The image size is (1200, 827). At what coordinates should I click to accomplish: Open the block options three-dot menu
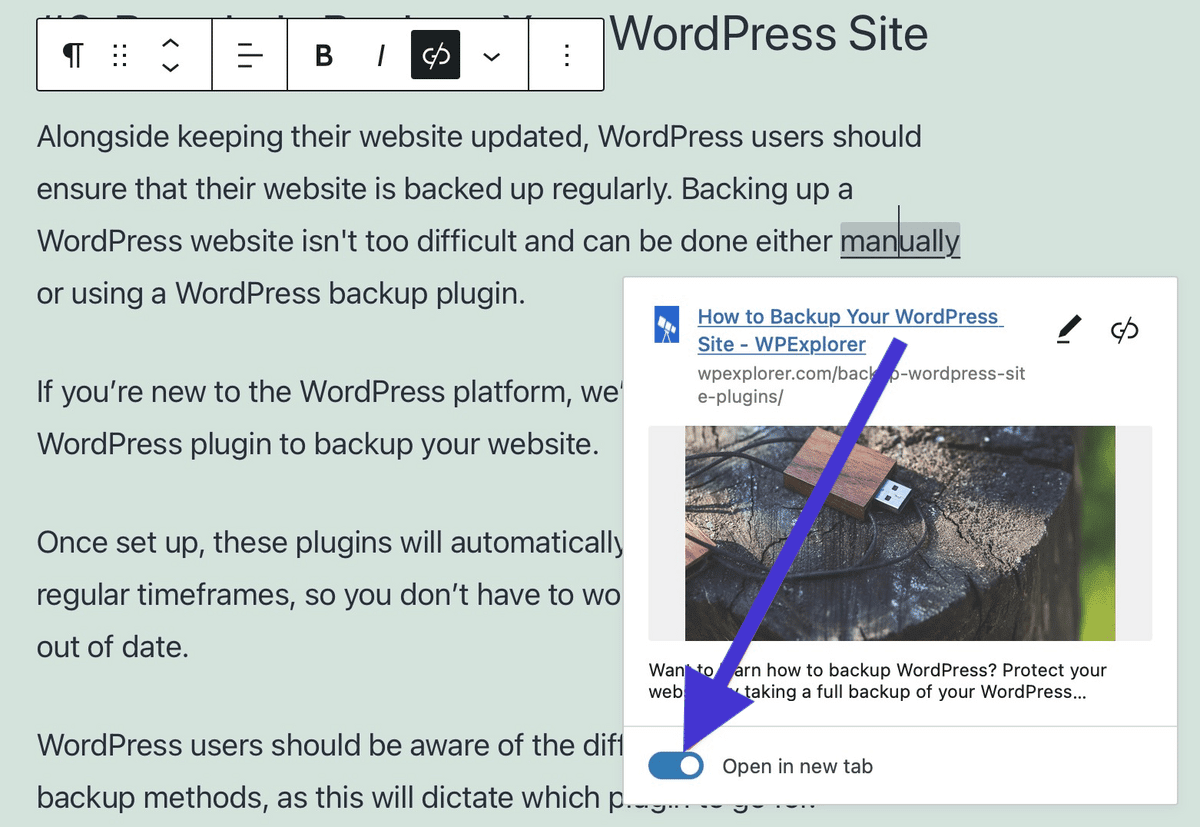[566, 56]
